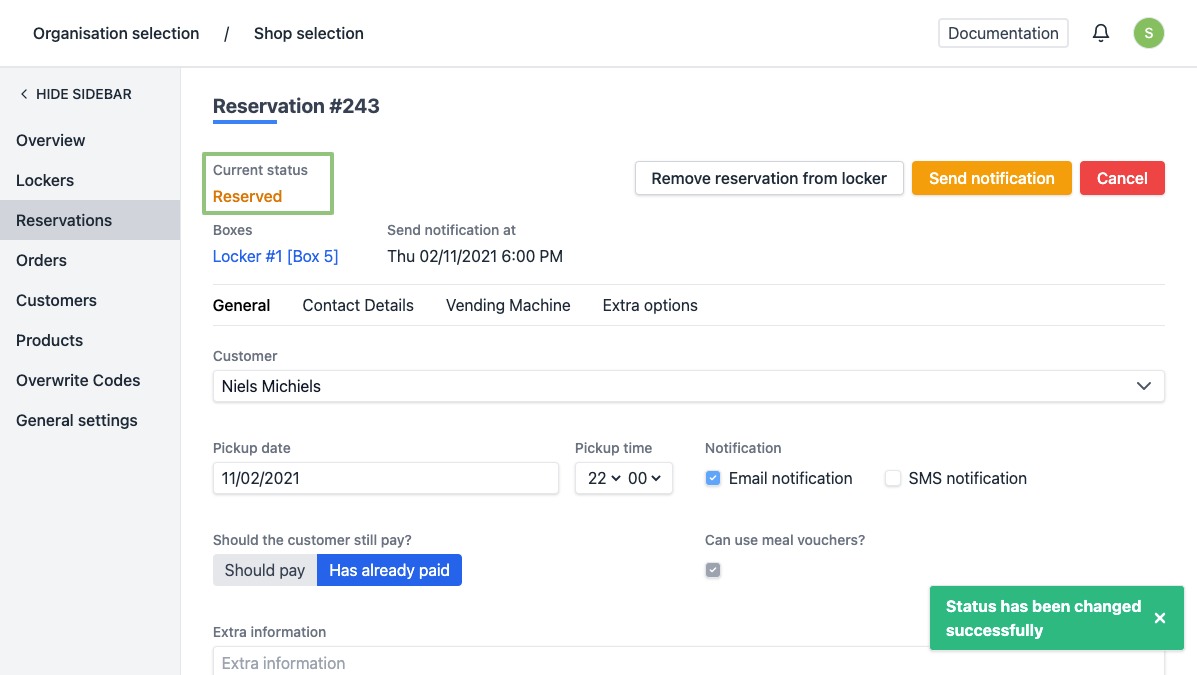Open the Extra options tab
1197x675 pixels.
(x=650, y=306)
